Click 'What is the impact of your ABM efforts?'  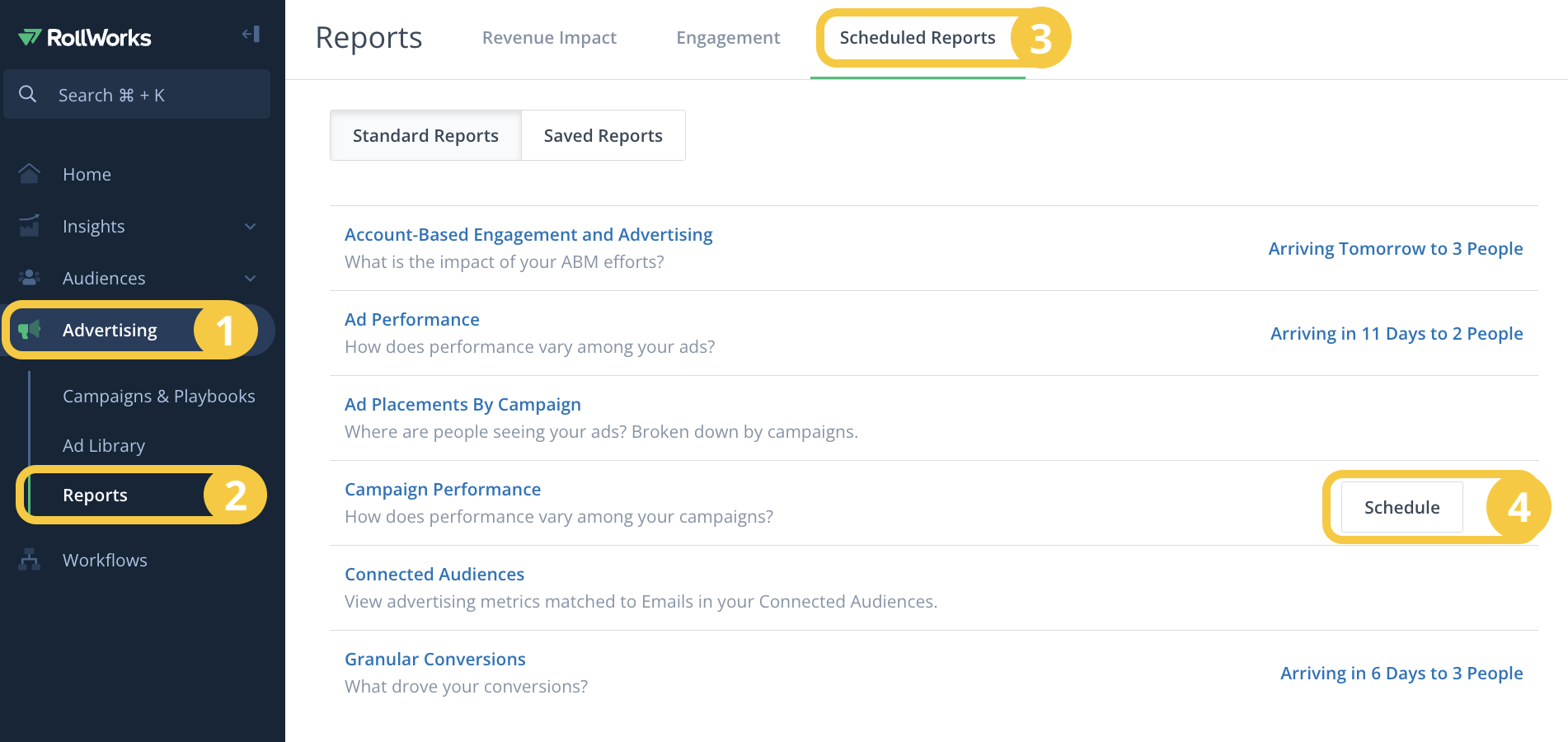tap(505, 262)
